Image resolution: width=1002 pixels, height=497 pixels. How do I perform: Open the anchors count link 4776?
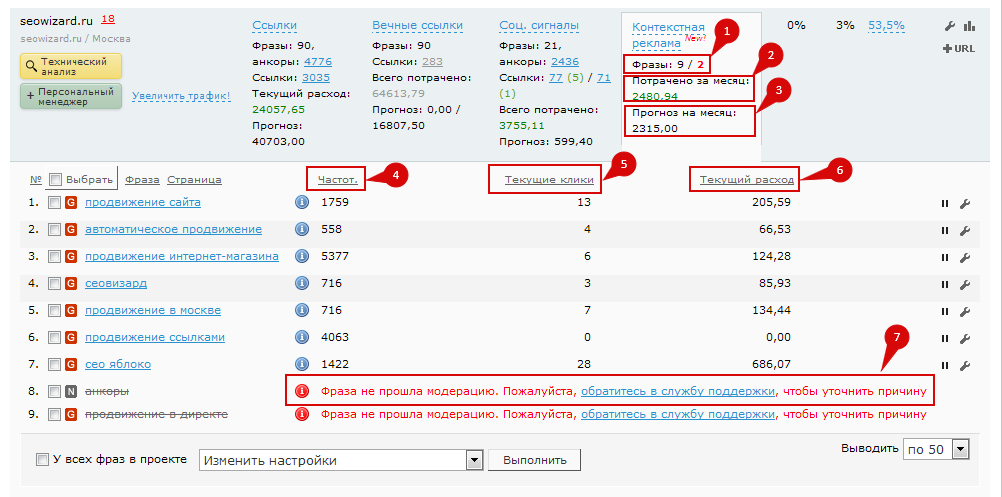coord(318,62)
